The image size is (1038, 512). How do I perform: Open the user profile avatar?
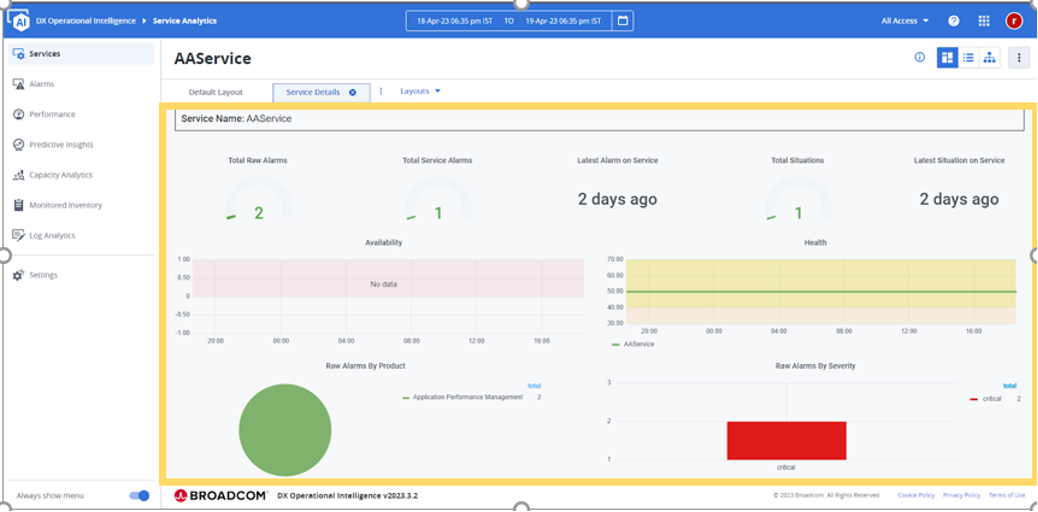(1014, 20)
